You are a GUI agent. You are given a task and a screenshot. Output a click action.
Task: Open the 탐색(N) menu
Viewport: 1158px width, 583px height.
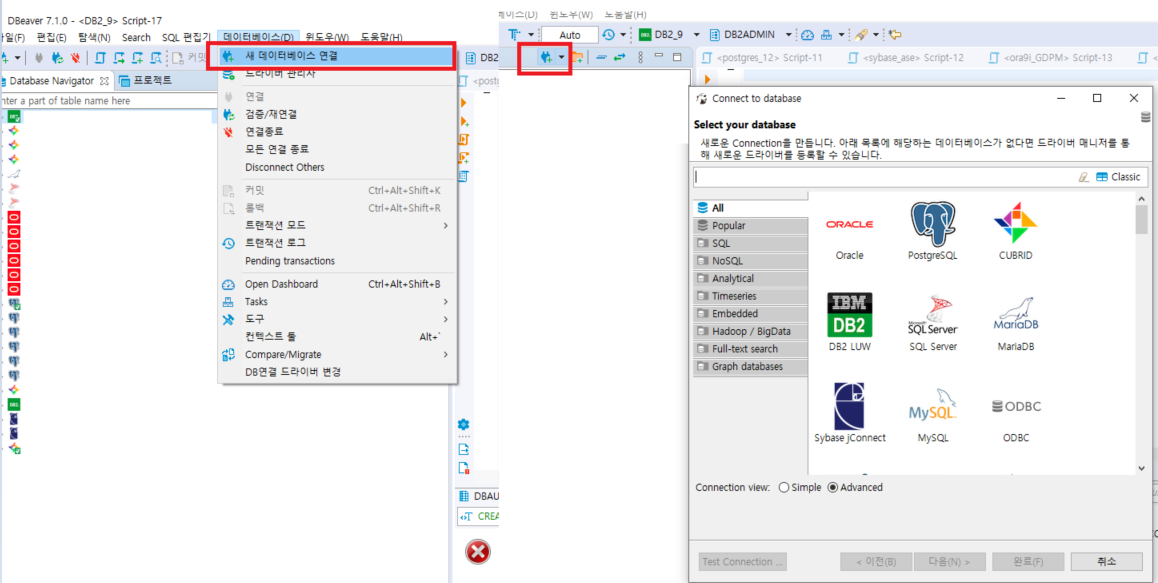94,37
